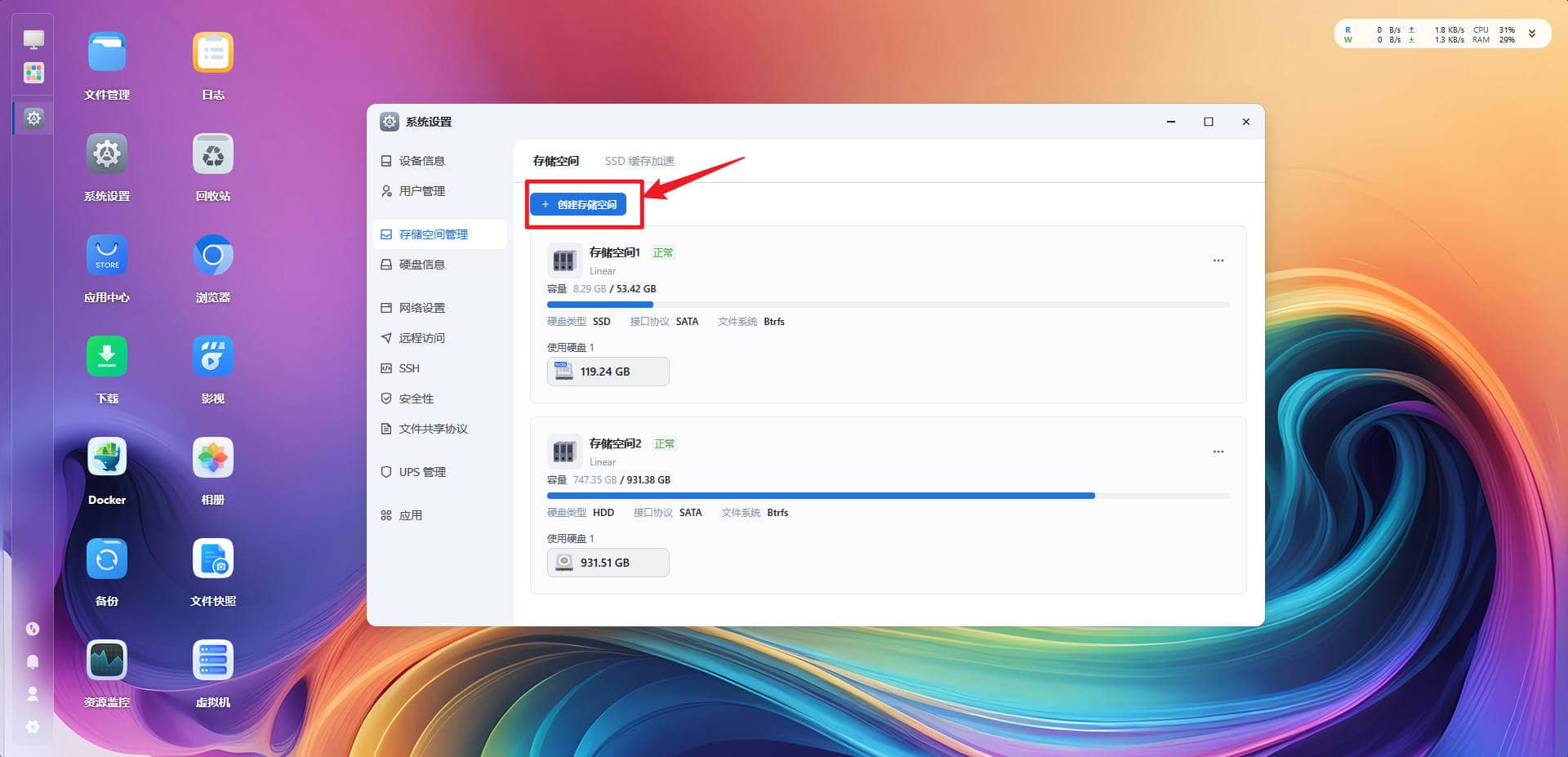Select 硬盘信息 in the settings sidebar
The image size is (1568, 757).
pos(421,265)
